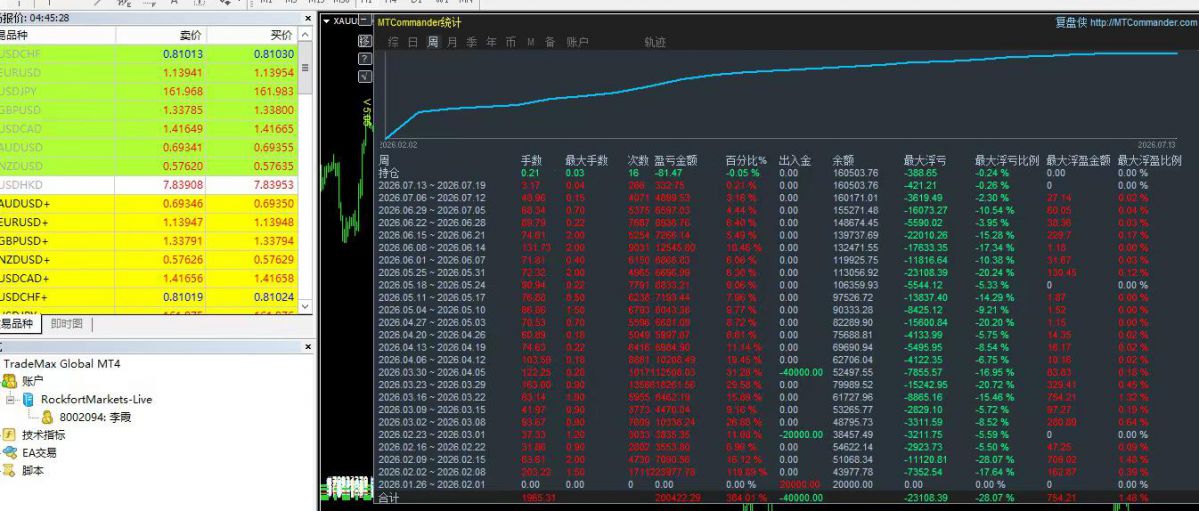
Task: Click the 2026.07.13 ~ 2026.07.19 week row
Action: point(780,185)
